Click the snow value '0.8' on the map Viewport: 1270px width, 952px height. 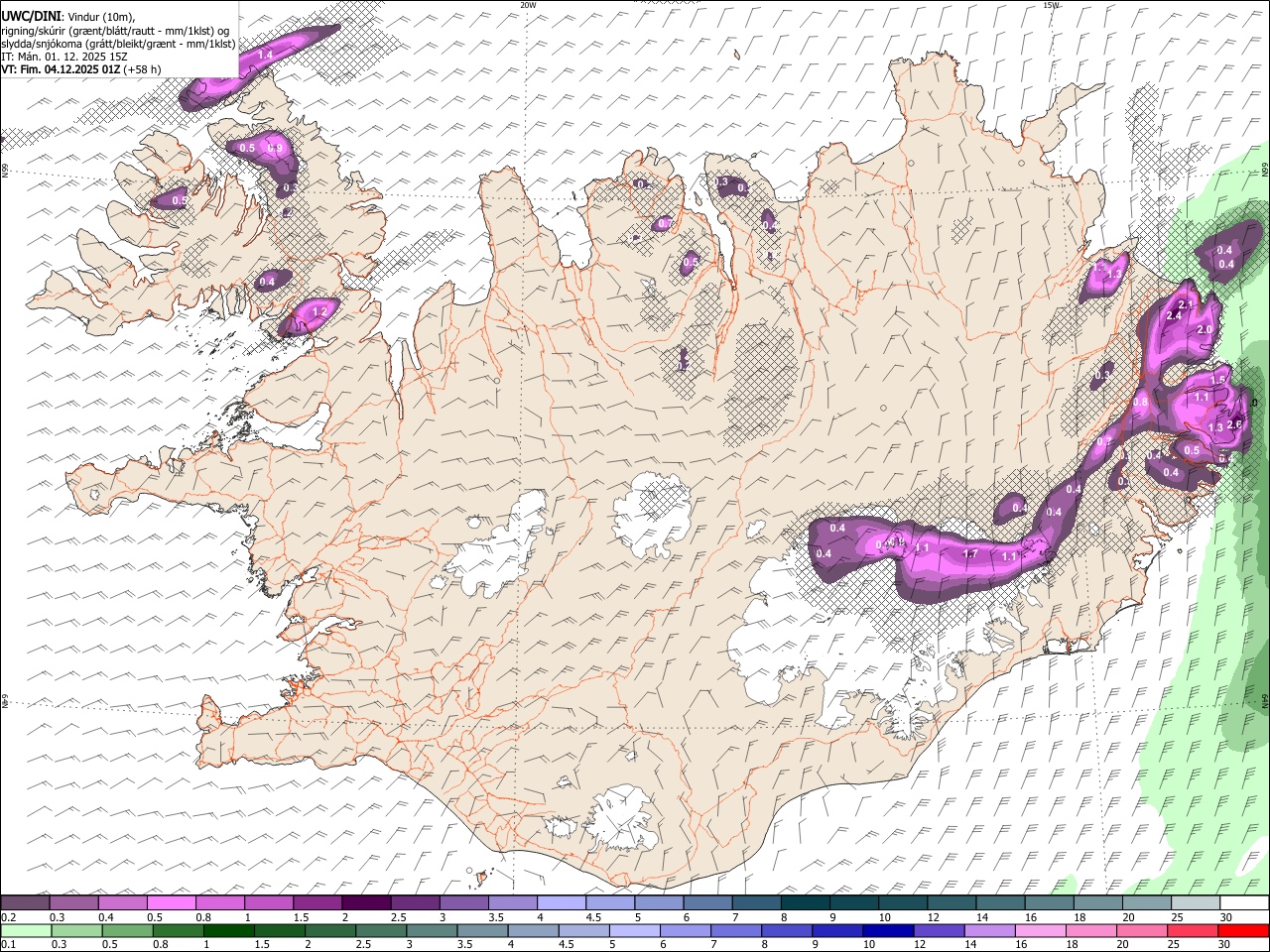[1141, 403]
